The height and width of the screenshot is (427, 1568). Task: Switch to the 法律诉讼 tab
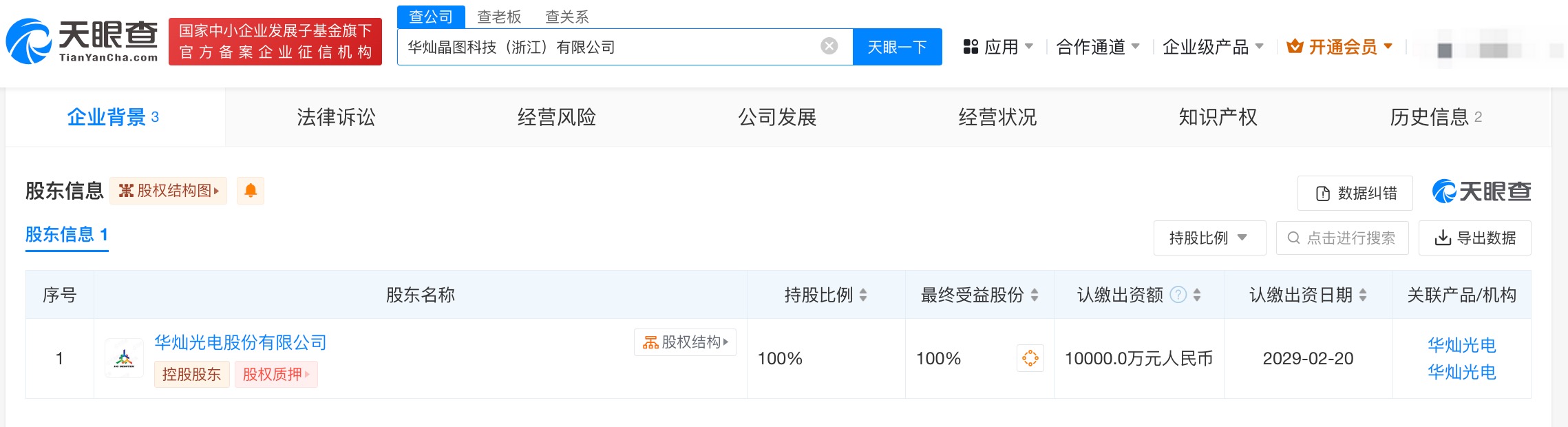[x=336, y=117]
